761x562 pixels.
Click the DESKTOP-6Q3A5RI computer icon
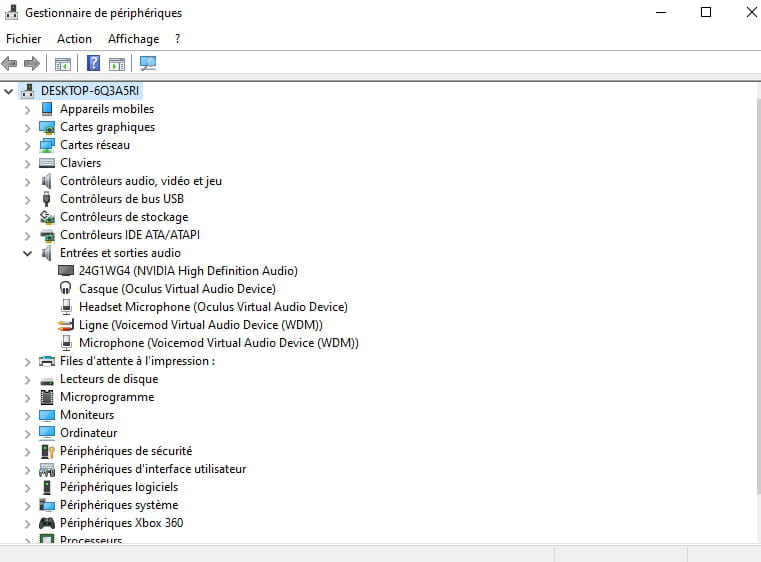point(28,91)
